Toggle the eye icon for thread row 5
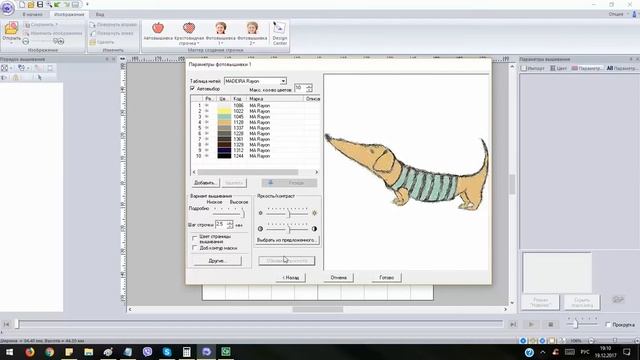 pos(207,128)
